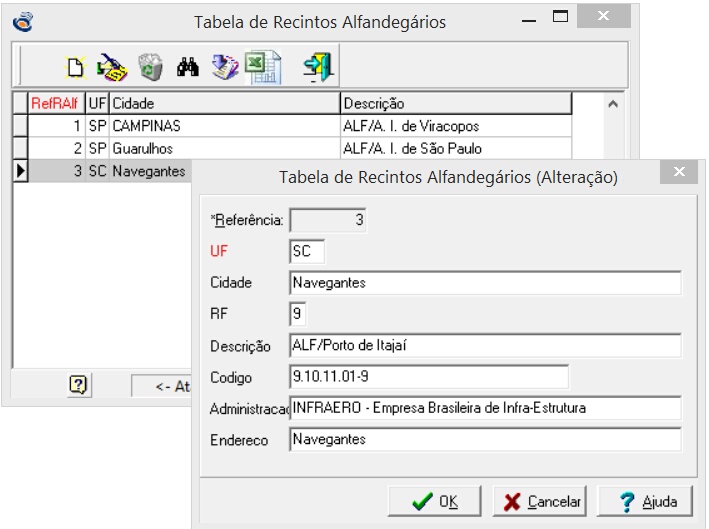Click RefRAlf value 3 cell
Screen dimensions: 709x529
57,171
